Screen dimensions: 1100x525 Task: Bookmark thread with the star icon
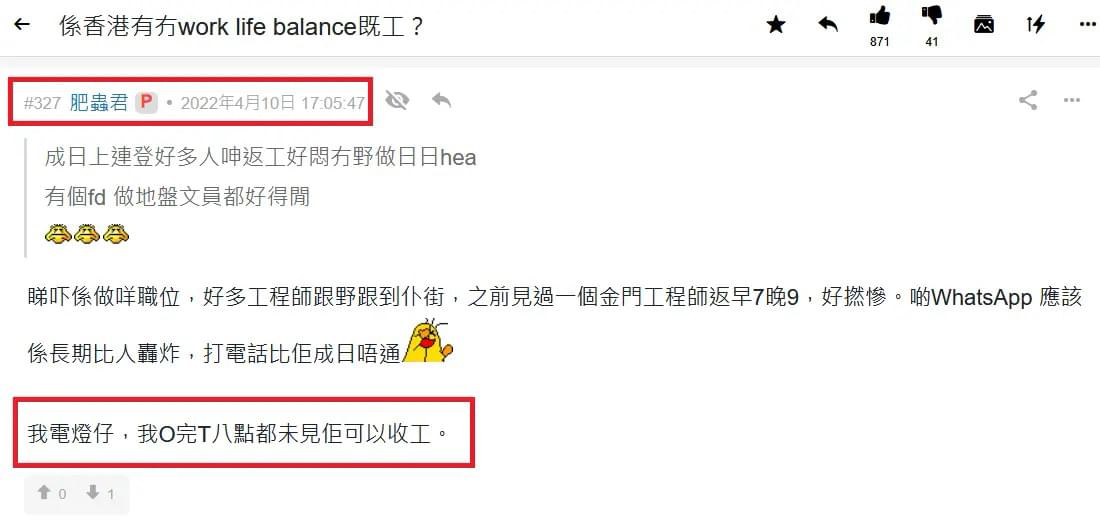pos(776,25)
